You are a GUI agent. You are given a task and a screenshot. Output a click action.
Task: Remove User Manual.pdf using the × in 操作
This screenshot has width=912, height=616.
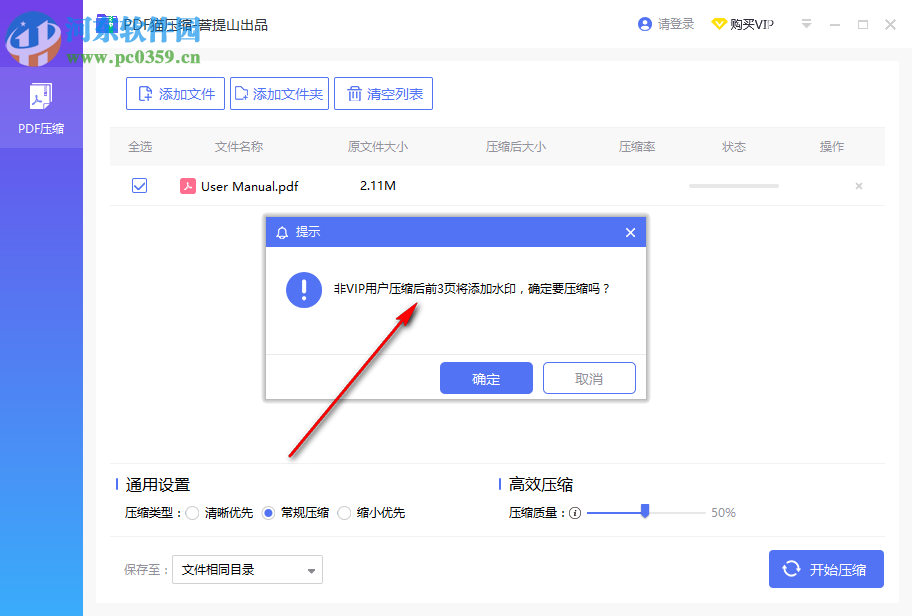click(x=858, y=186)
